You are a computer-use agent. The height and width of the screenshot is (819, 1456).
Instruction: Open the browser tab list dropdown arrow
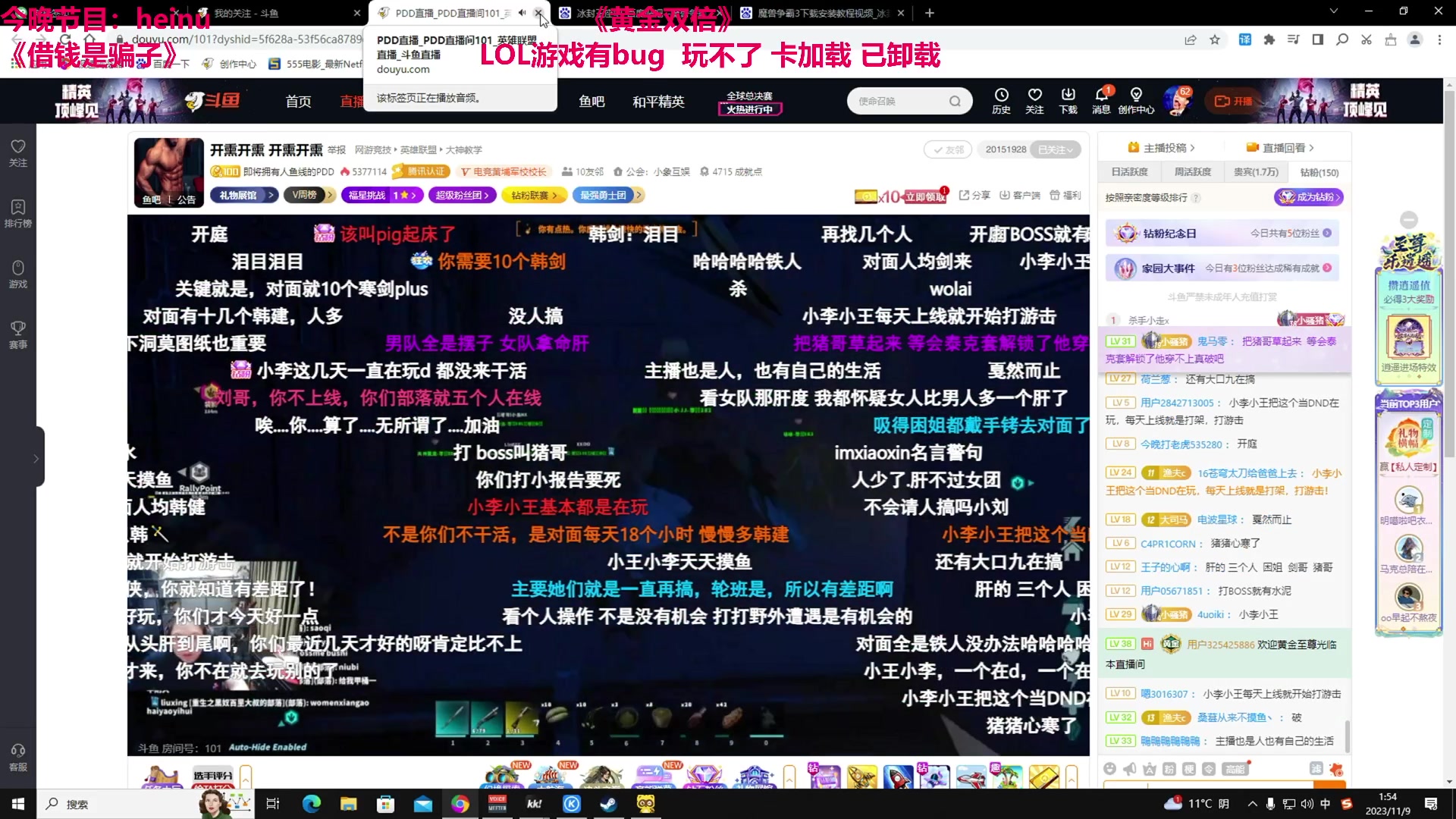[1332, 13]
